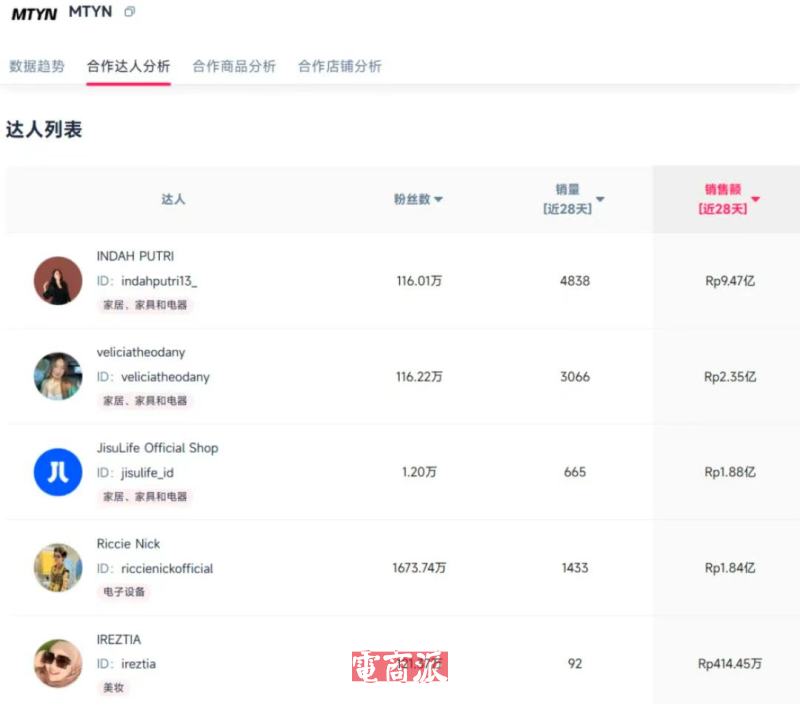The height and width of the screenshot is (704, 800).
Task: Click the Riccie Nick creator name
Action: [x=128, y=544]
